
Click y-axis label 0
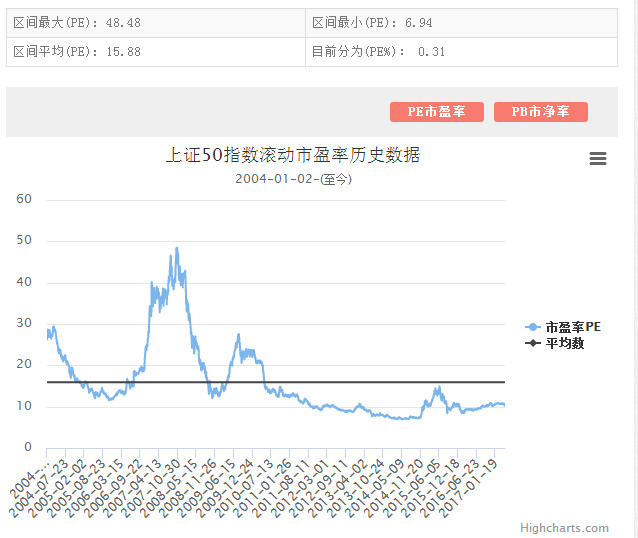tap(27, 447)
